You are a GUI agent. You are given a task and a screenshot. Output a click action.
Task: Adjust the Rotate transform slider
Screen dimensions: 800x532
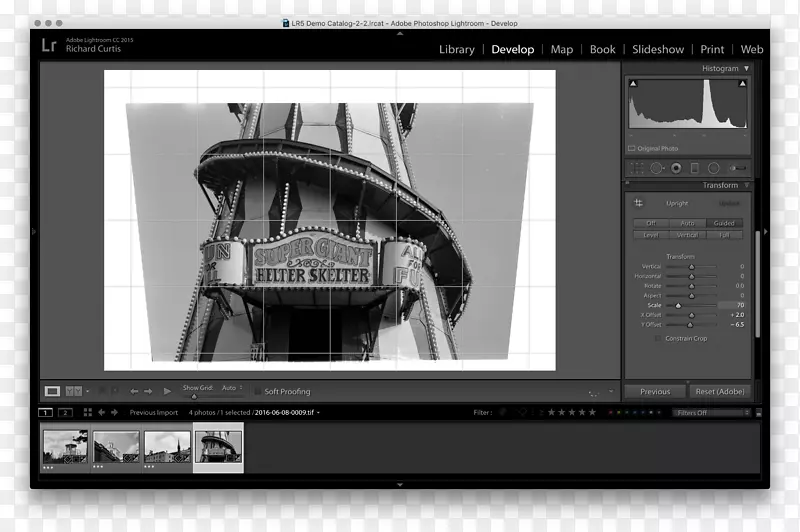coord(691,286)
